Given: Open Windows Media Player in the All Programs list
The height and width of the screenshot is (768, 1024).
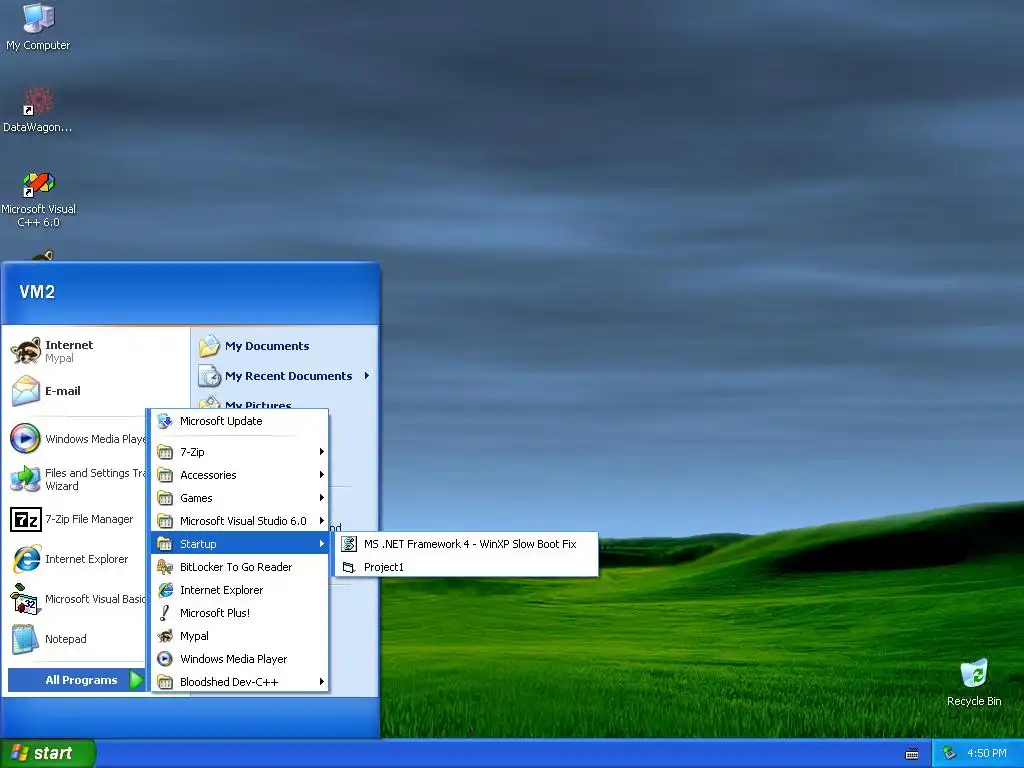Looking at the screenshot, I should pos(240,658).
